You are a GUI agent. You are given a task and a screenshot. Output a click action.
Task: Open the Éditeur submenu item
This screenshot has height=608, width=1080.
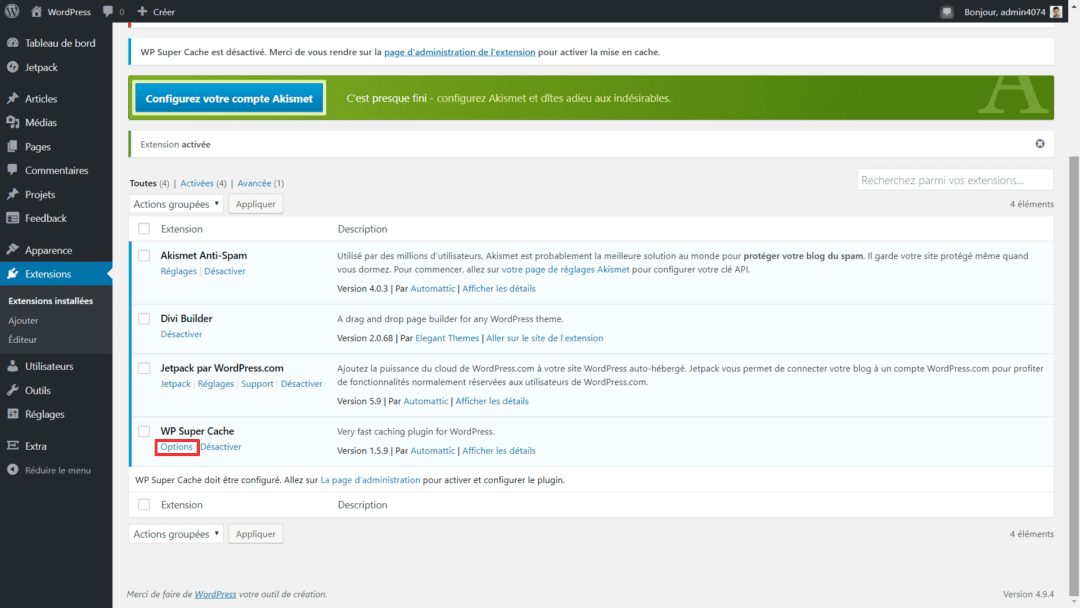pos(23,339)
